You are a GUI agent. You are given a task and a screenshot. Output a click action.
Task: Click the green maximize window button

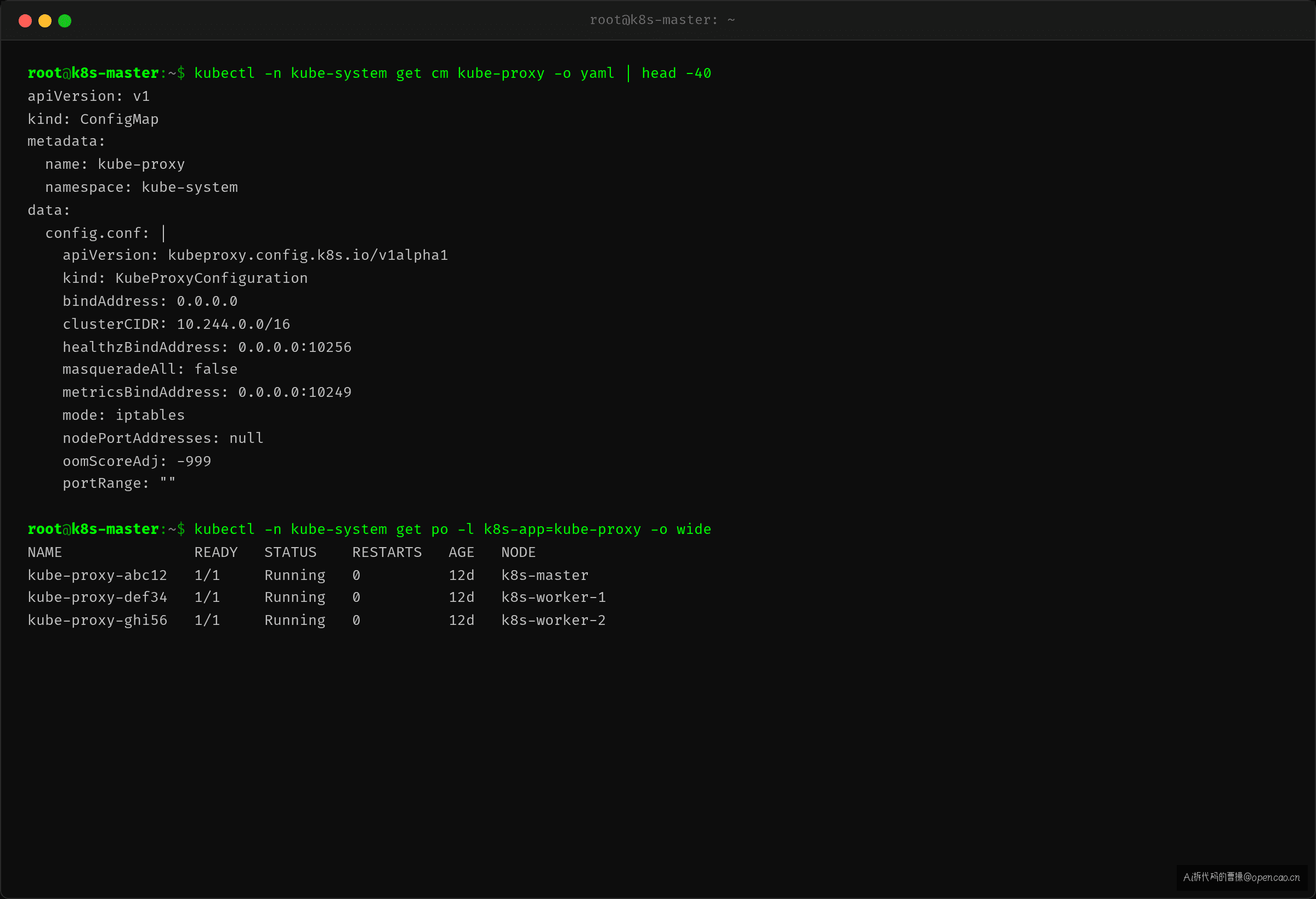[x=65, y=21]
